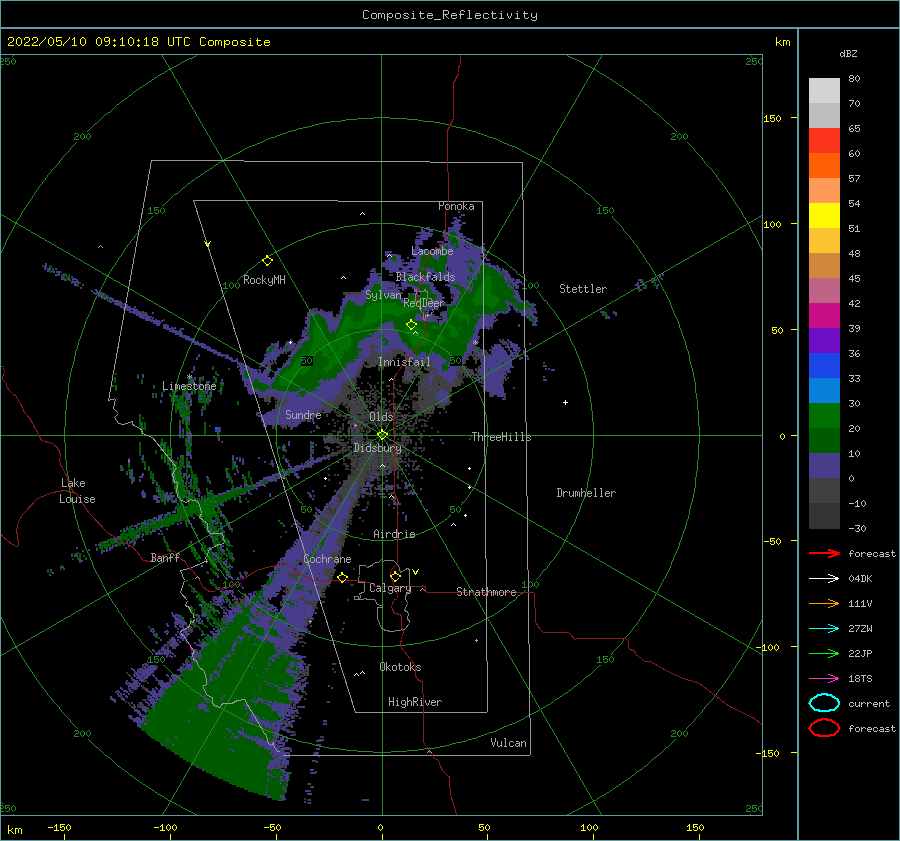This screenshot has width=900, height=841.
Task: Select the ThreeHills label
Action: click(501, 437)
